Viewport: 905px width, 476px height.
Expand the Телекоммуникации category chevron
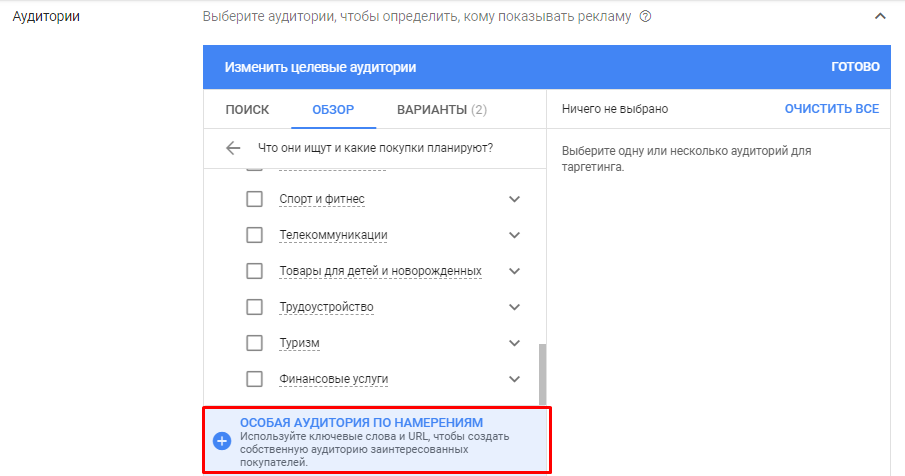coord(515,235)
